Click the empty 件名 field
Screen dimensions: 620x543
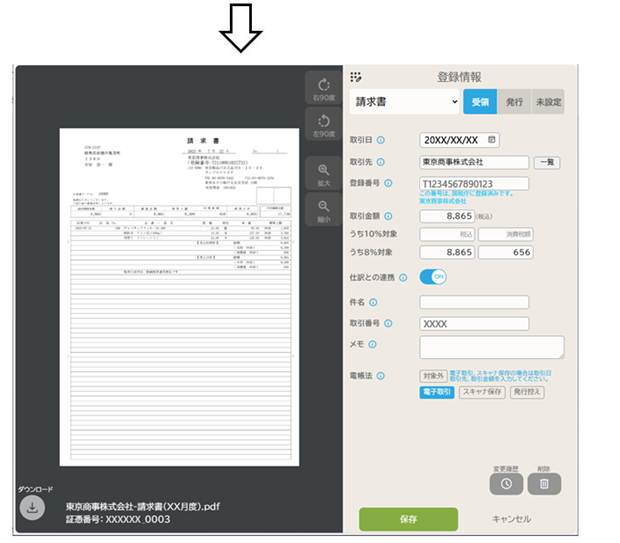coord(474,303)
